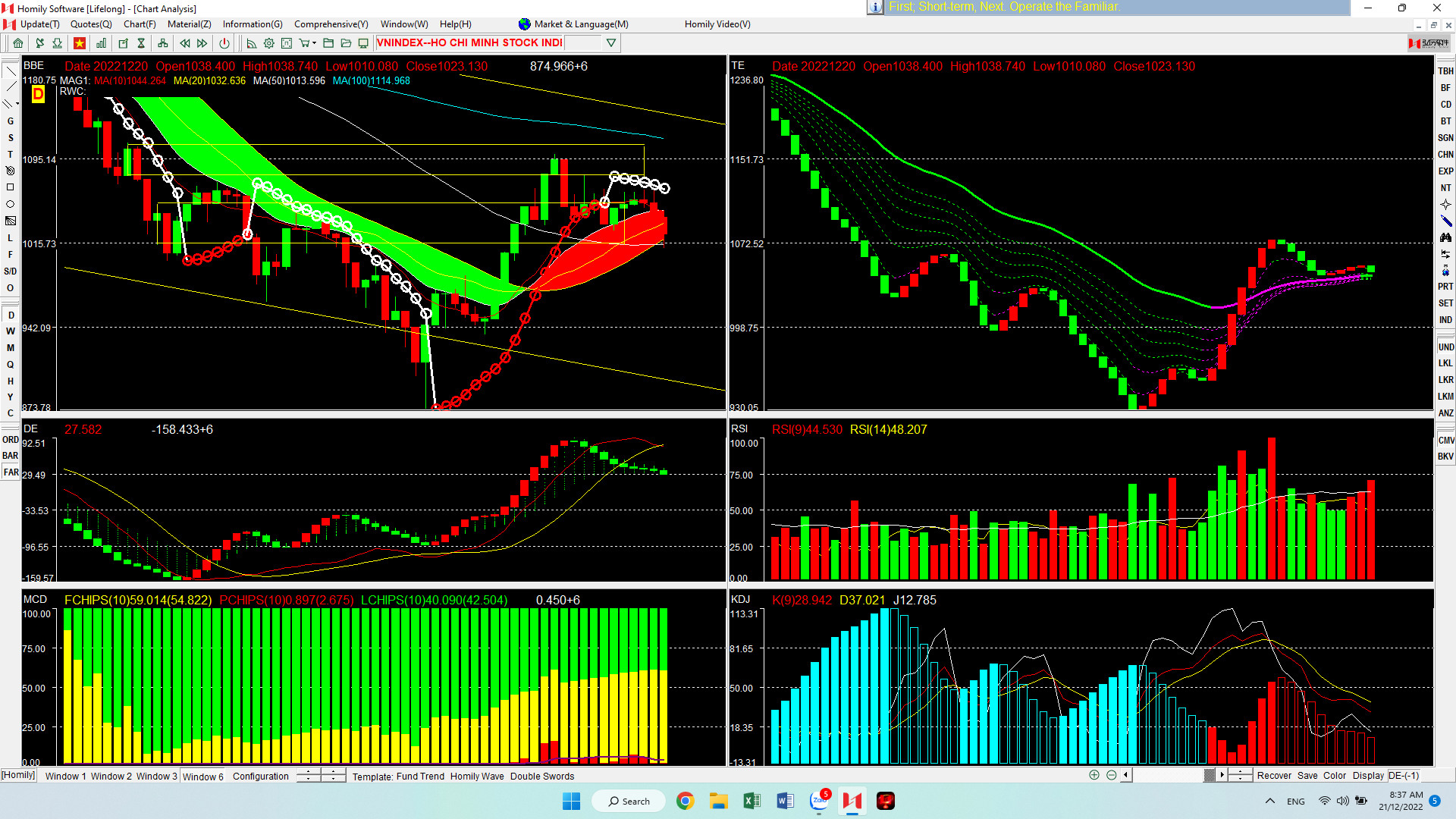Image resolution: width=1456 pixels, height=819 pixels.
Task: Click the power button toolbar icon
Action: click(224, 43)
